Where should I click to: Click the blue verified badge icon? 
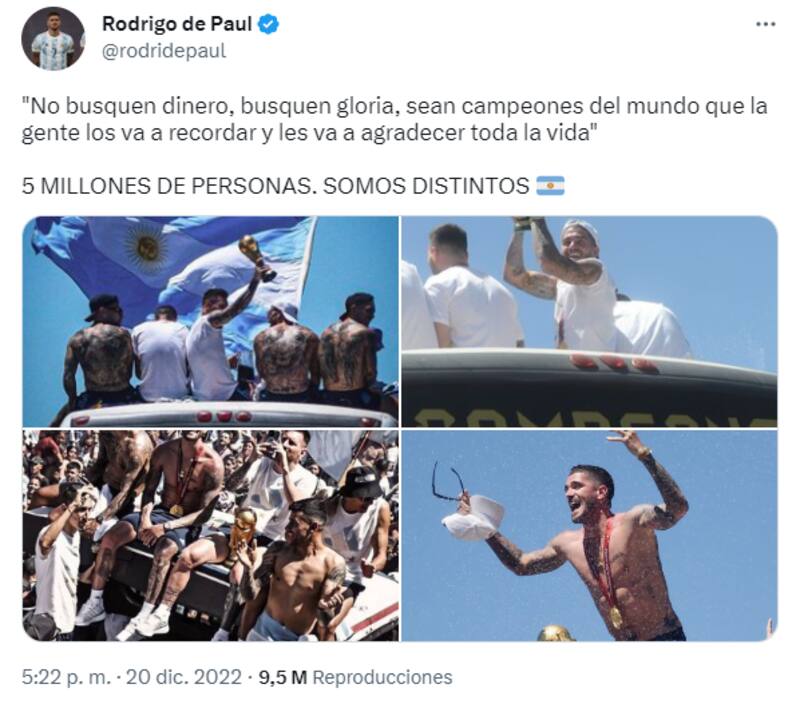(268, 24)
